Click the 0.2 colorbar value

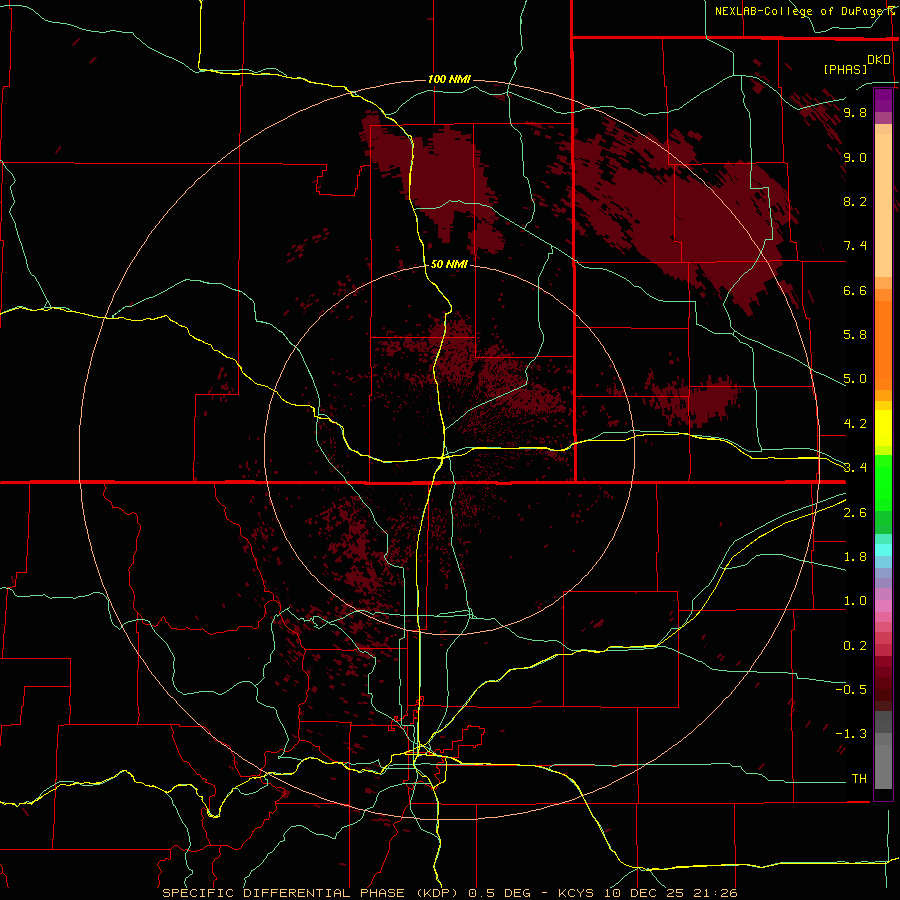[855, 646]
